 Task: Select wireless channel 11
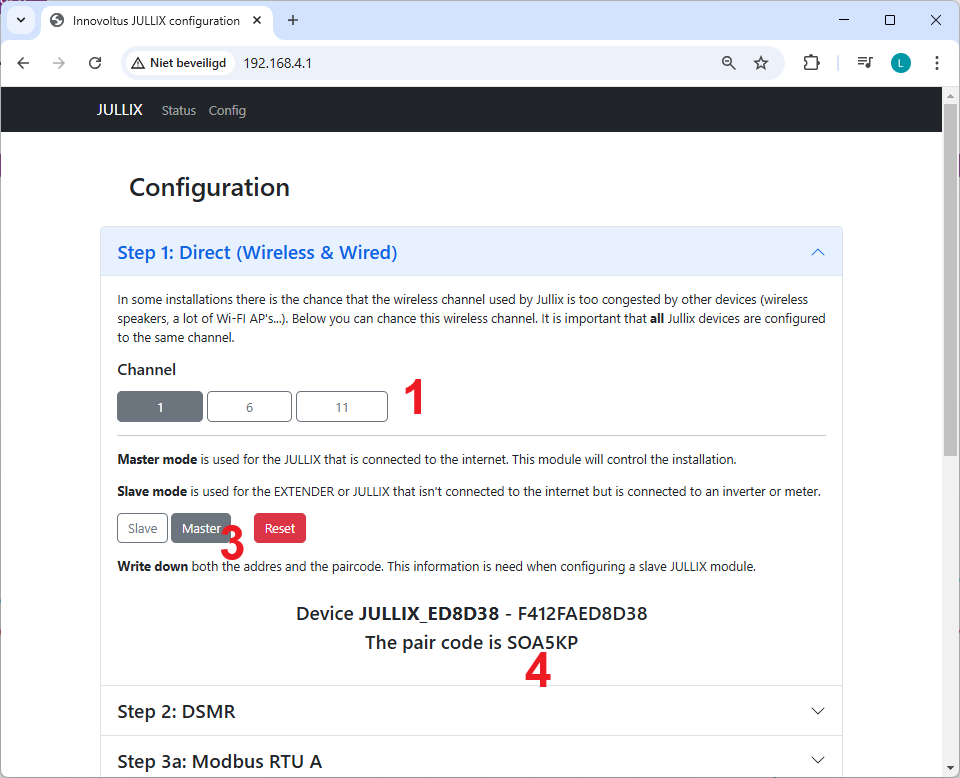(x=342, y=407)
